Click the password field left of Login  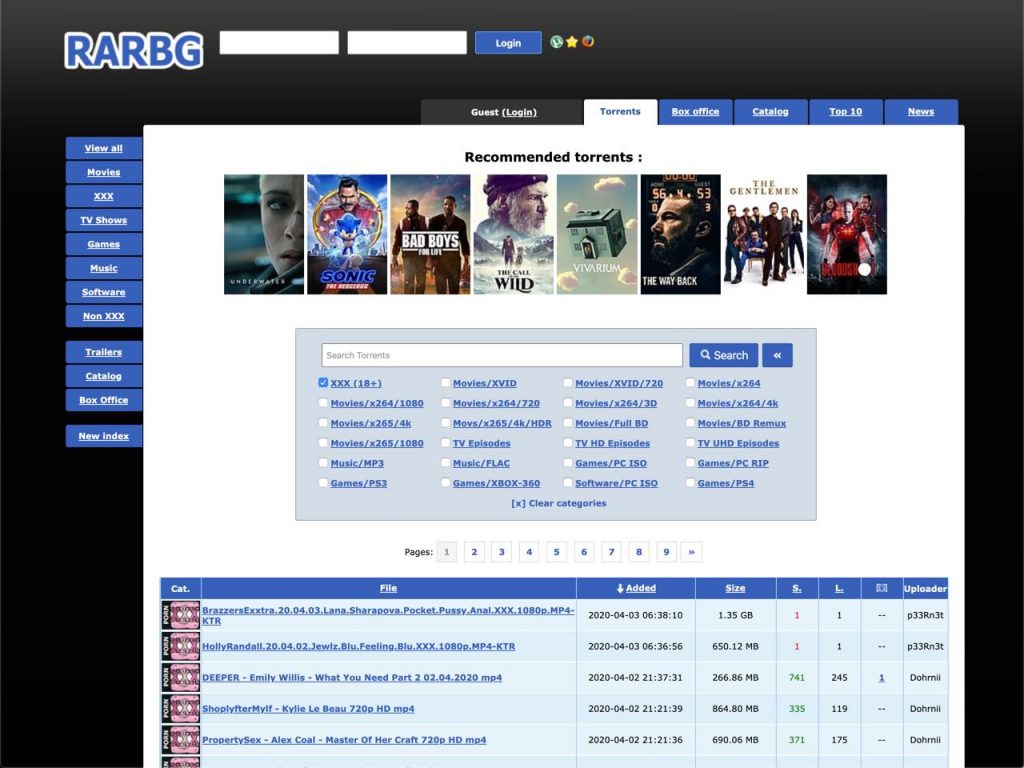point(407,42)
